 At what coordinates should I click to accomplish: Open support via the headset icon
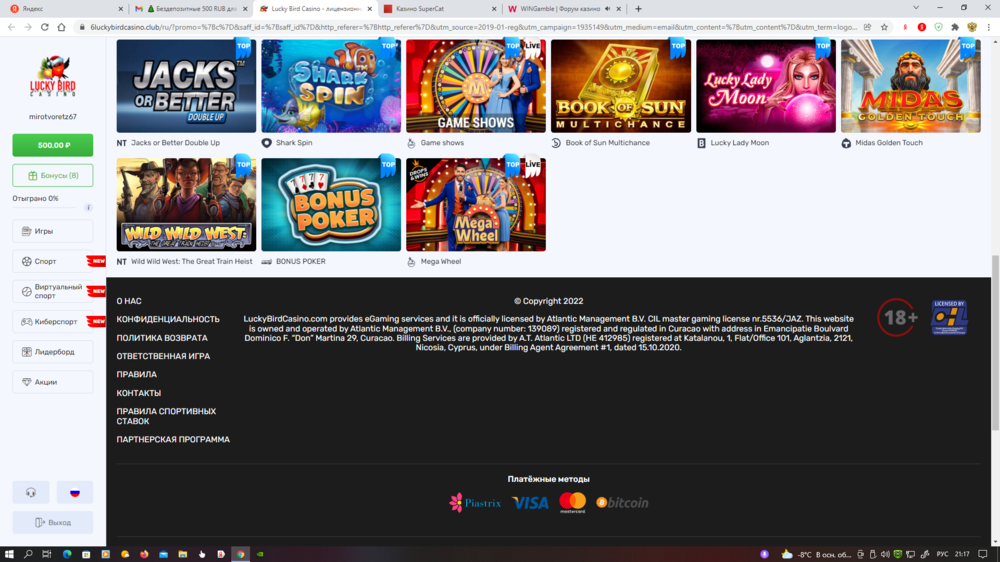31,492
